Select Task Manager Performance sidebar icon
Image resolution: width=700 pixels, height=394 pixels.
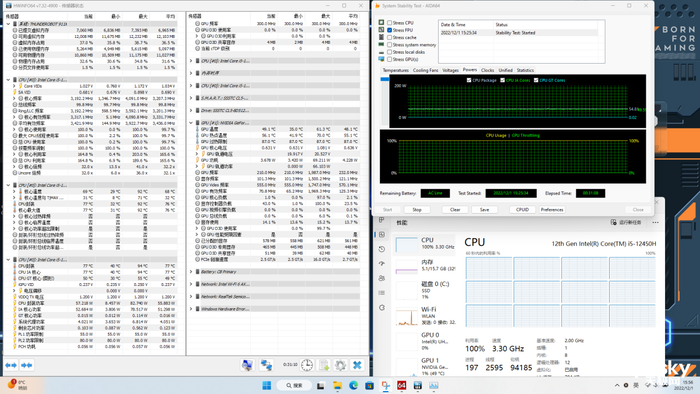(382, 234)
